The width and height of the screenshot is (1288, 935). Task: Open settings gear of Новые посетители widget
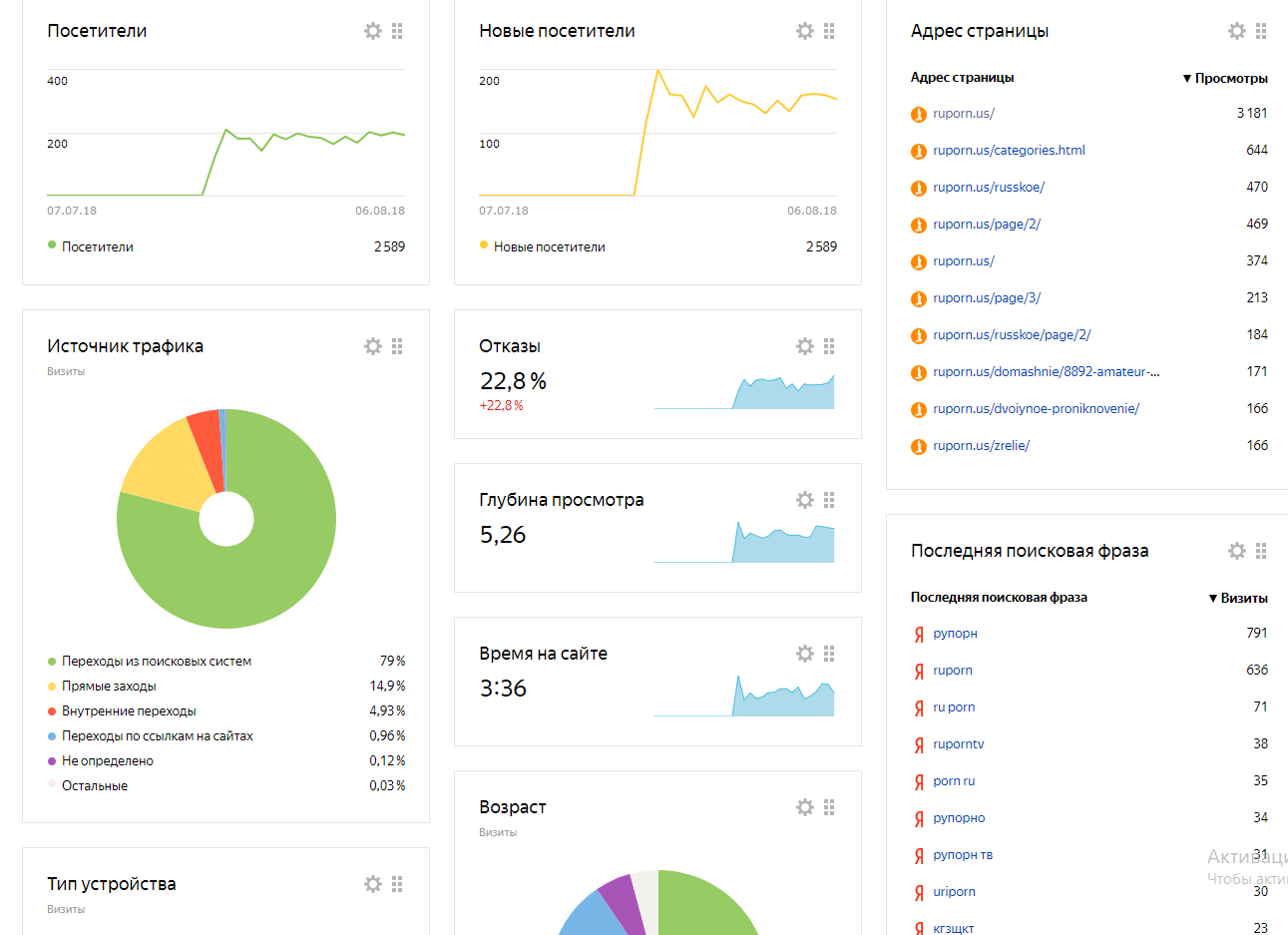(805, 31)
